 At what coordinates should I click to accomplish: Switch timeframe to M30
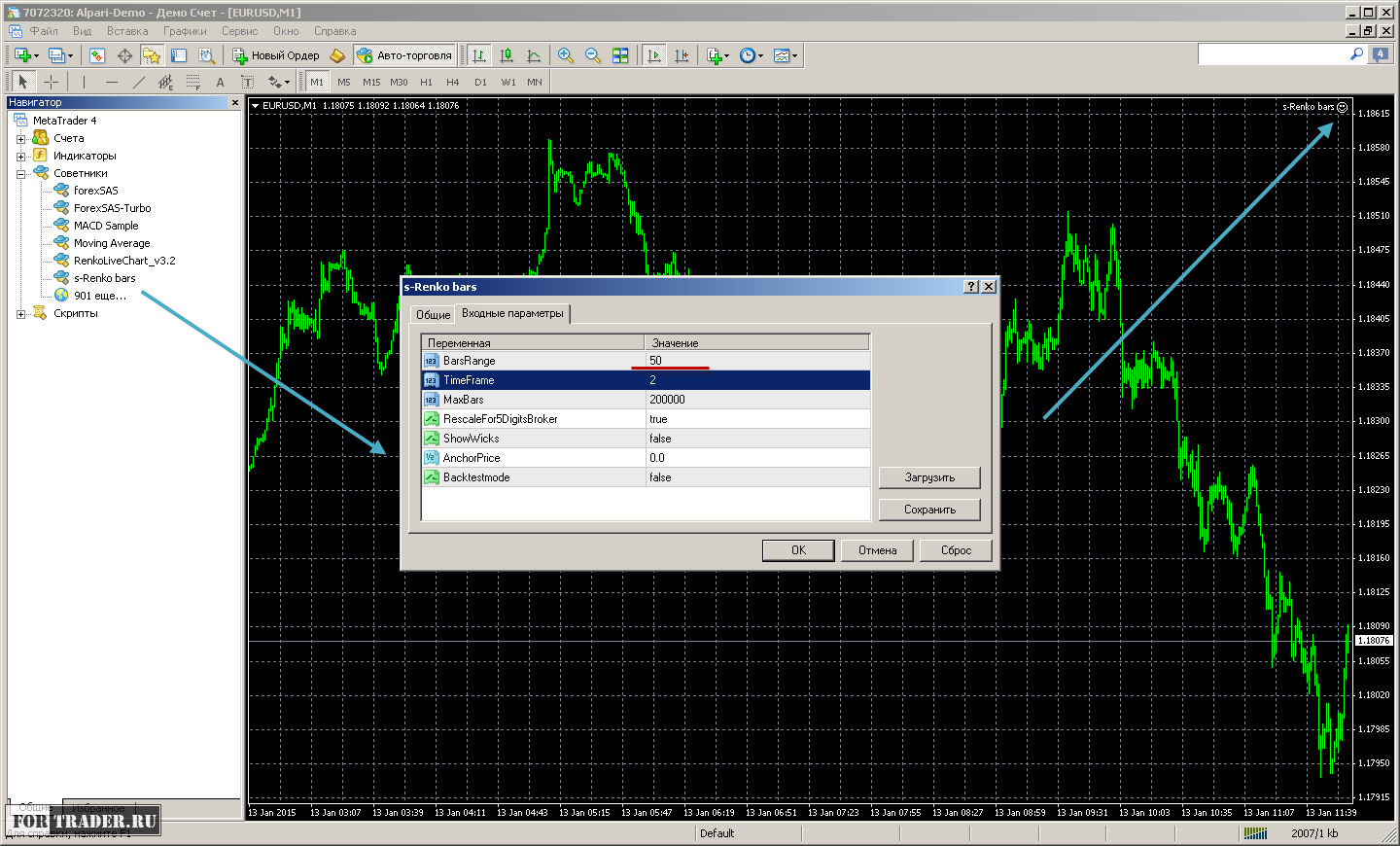pos(399,82)
